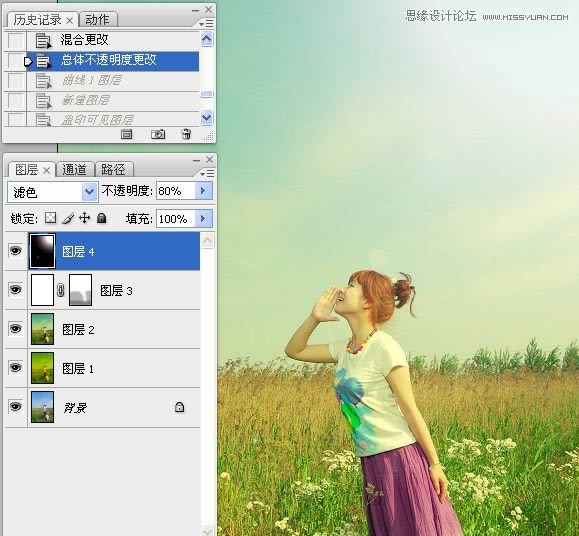Expand the 不透明度 opacity slider arrow
The width and height of the screenshot is (579, 536).
[203, 191]
